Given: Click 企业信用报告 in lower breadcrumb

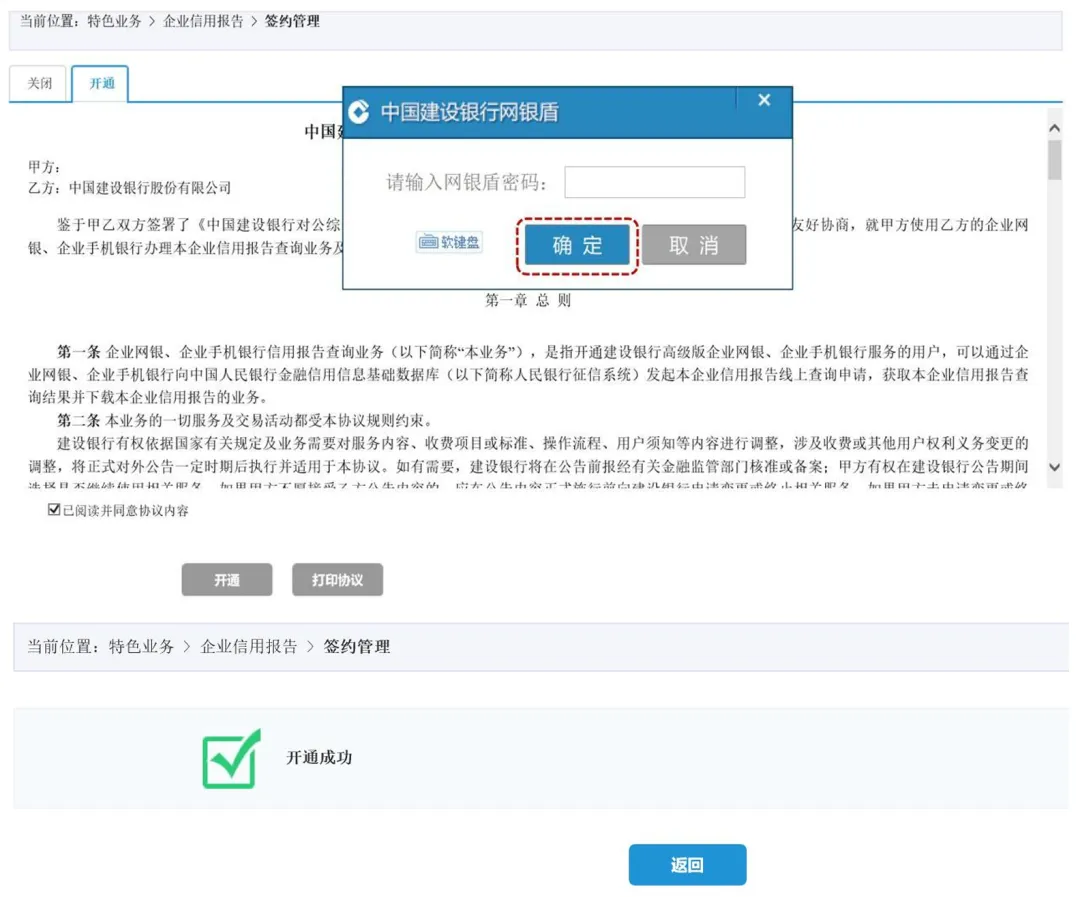Looking at the screenshot, I should (249, 646).
